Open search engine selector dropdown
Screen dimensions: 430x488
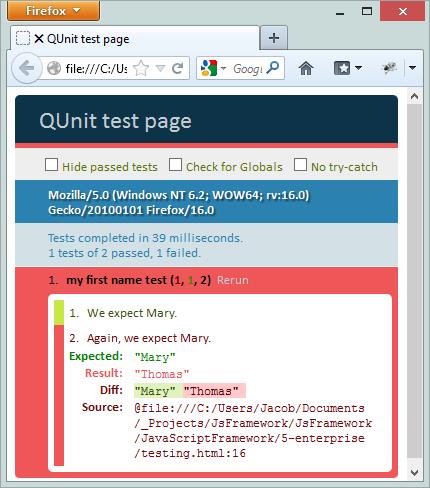(213, 68)
